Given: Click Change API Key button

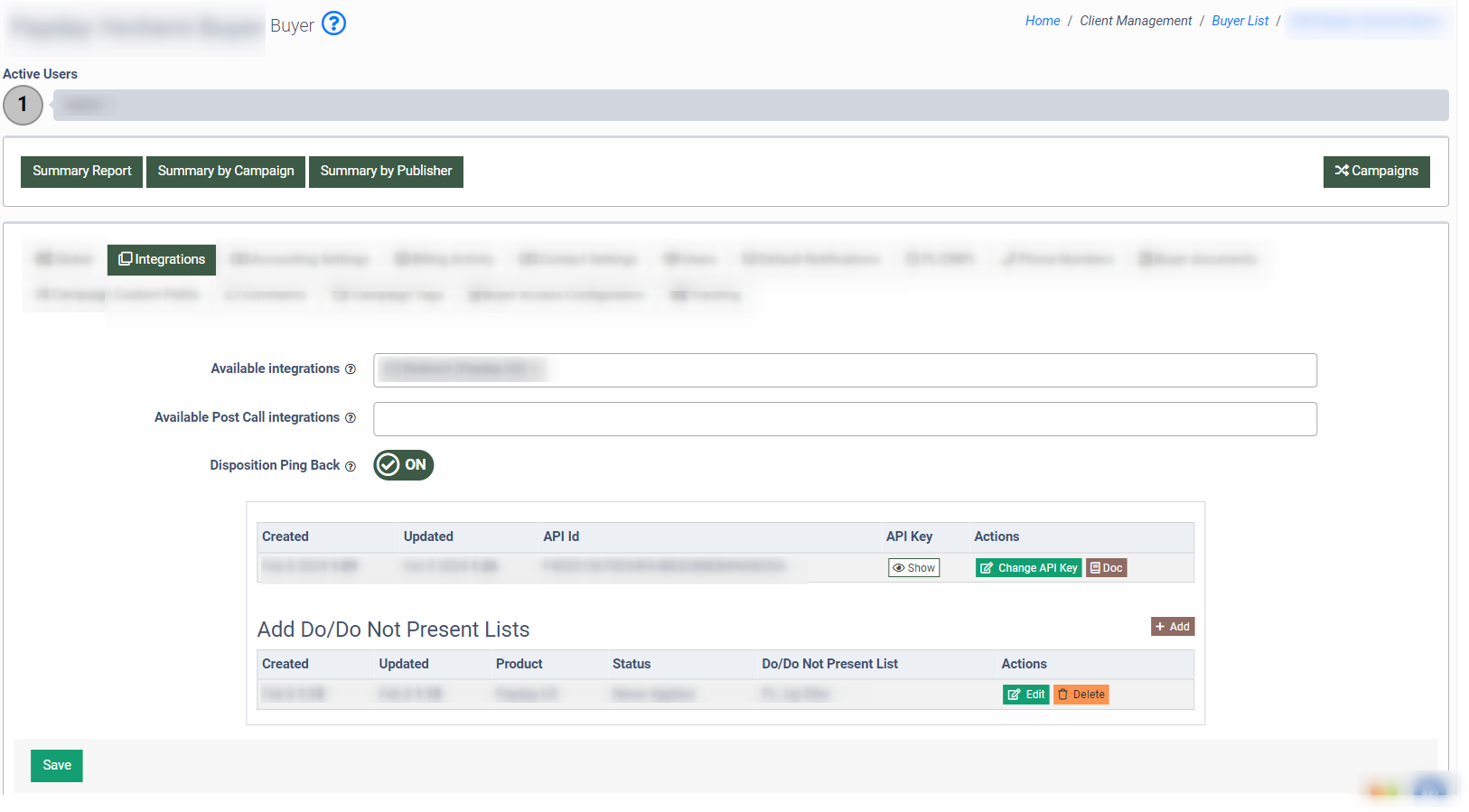Looking at the screenshot, I should [x=1028, y=568].
